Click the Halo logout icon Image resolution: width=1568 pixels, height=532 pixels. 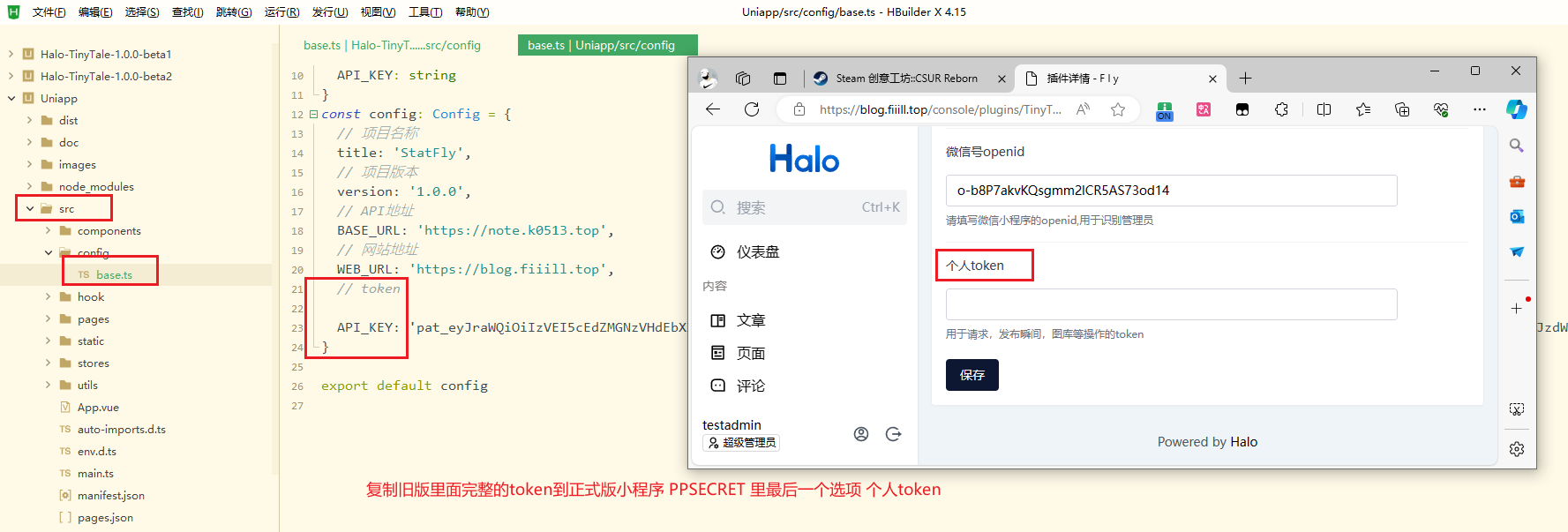(x=893, y=434)
